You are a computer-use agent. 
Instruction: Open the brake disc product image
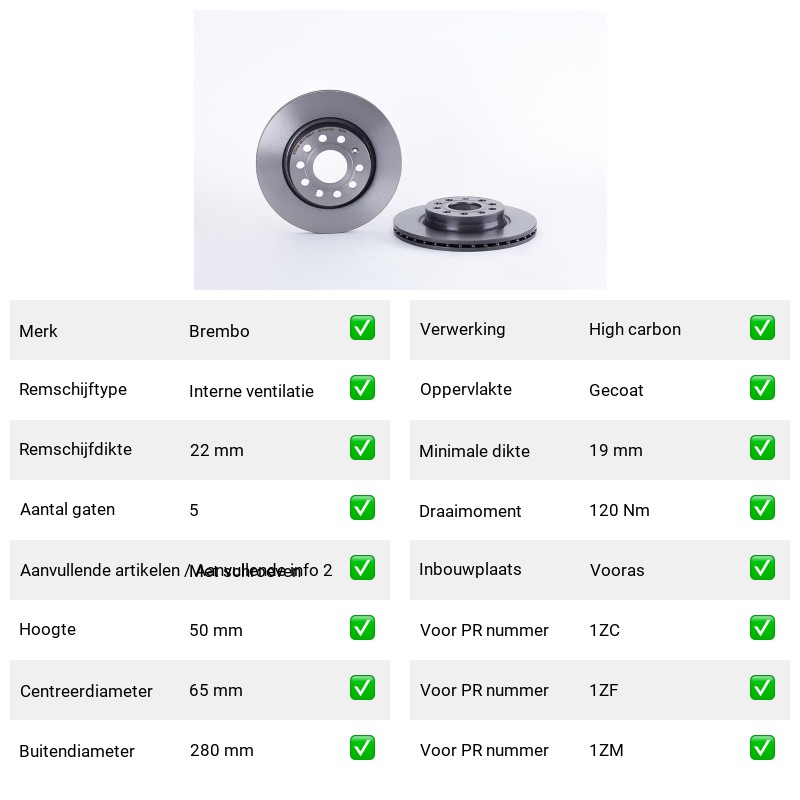400,150
